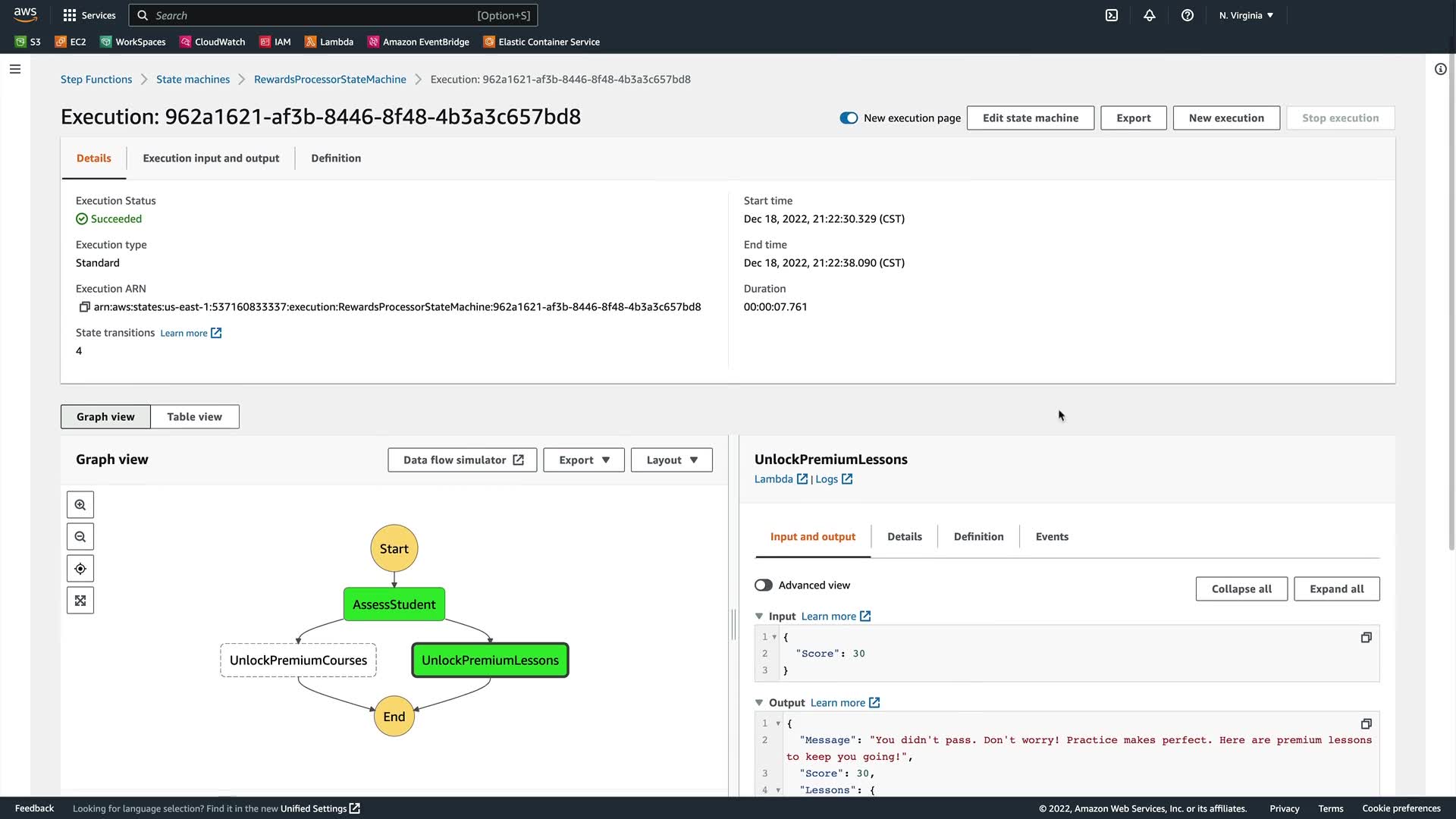Viewport: 1456px width, 819px height.
Task: Copy the Execution ARN with the copy icon
Action: 84,307
